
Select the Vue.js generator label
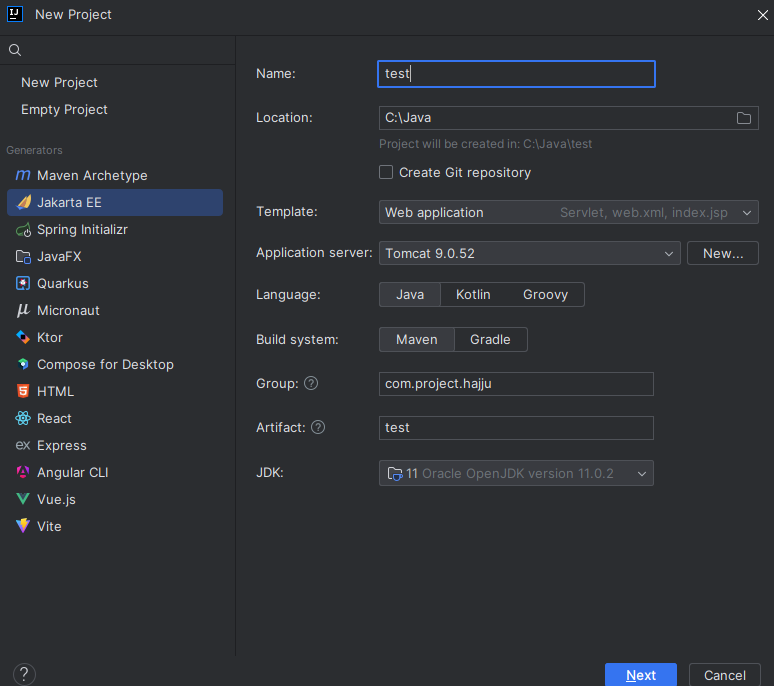coord(56,499)
